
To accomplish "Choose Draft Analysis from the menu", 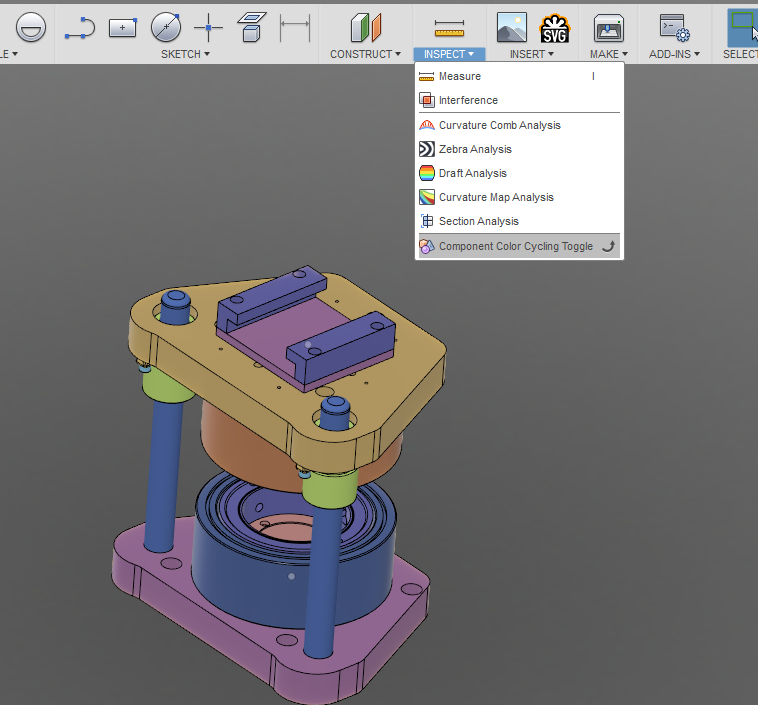I will (x=519, y=173).
